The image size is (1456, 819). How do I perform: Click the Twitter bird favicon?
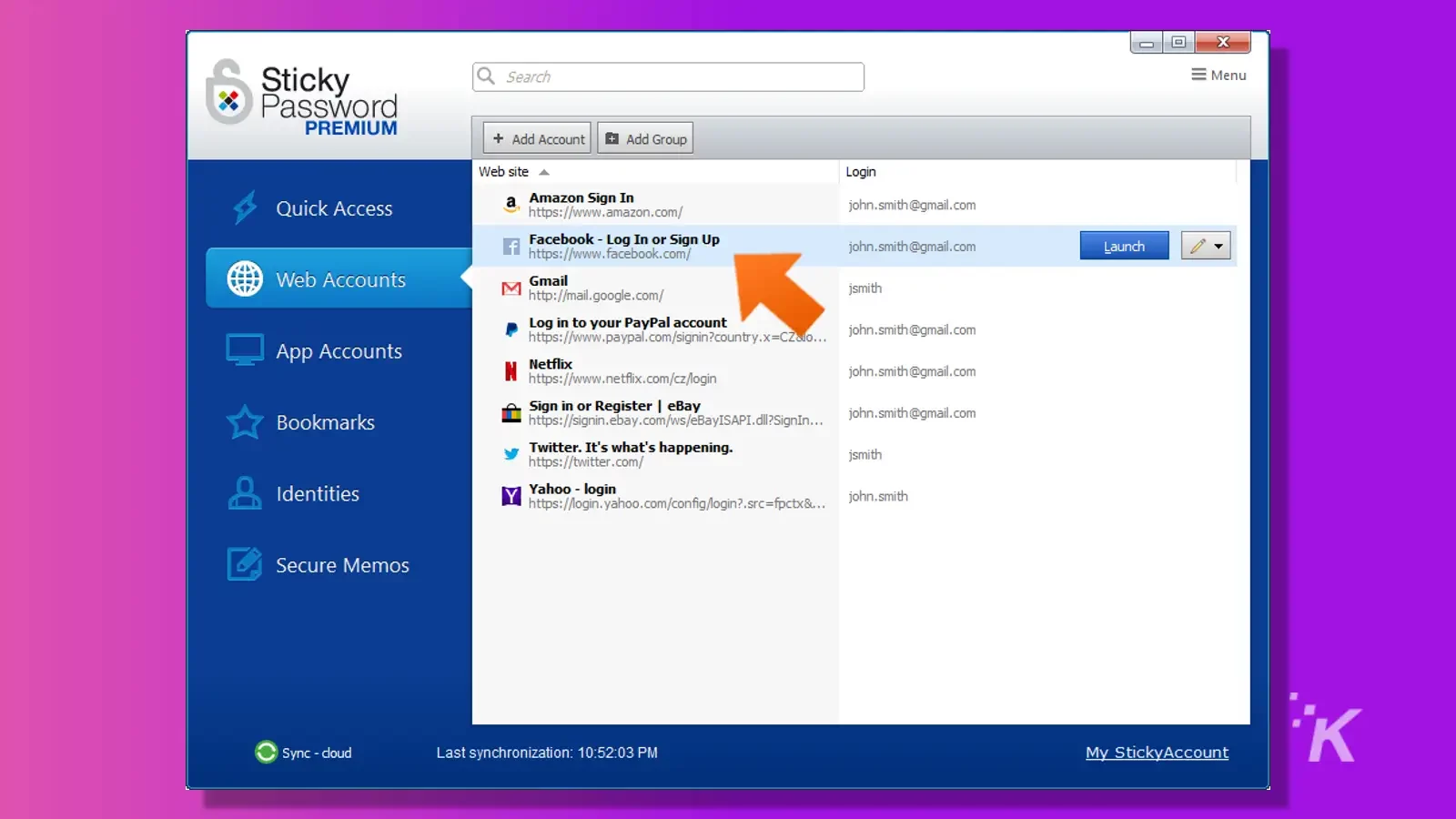click(511, 454)
